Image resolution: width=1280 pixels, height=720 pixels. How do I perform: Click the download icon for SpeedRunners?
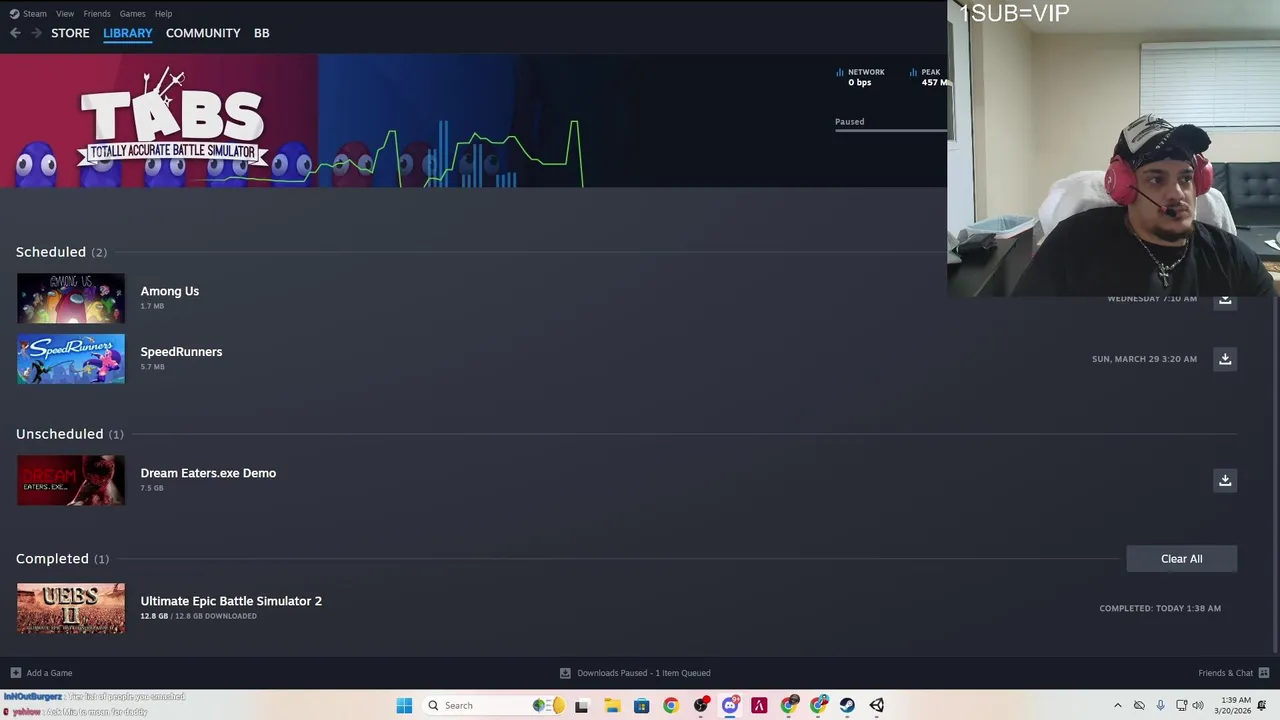[1225, 359]
